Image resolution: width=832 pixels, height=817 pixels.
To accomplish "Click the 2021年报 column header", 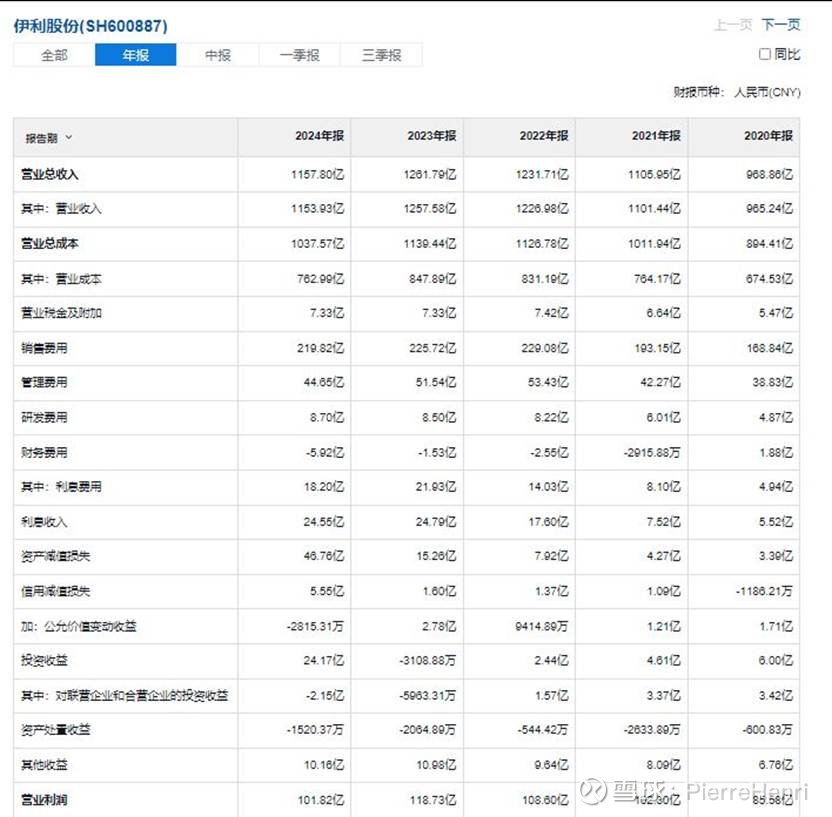I will pos(656,136).
